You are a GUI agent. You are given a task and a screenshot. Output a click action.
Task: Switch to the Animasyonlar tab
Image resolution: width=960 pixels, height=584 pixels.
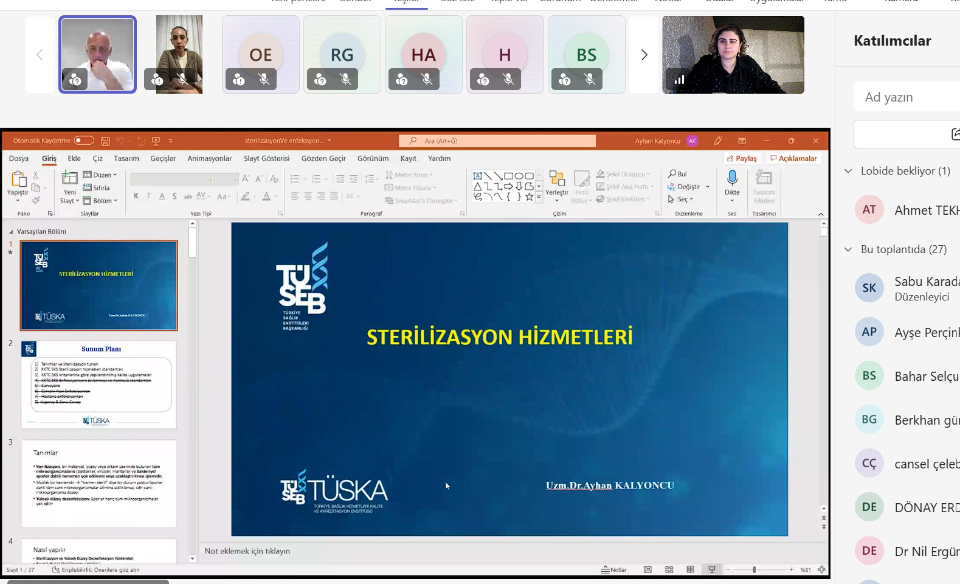coord(209,158)
